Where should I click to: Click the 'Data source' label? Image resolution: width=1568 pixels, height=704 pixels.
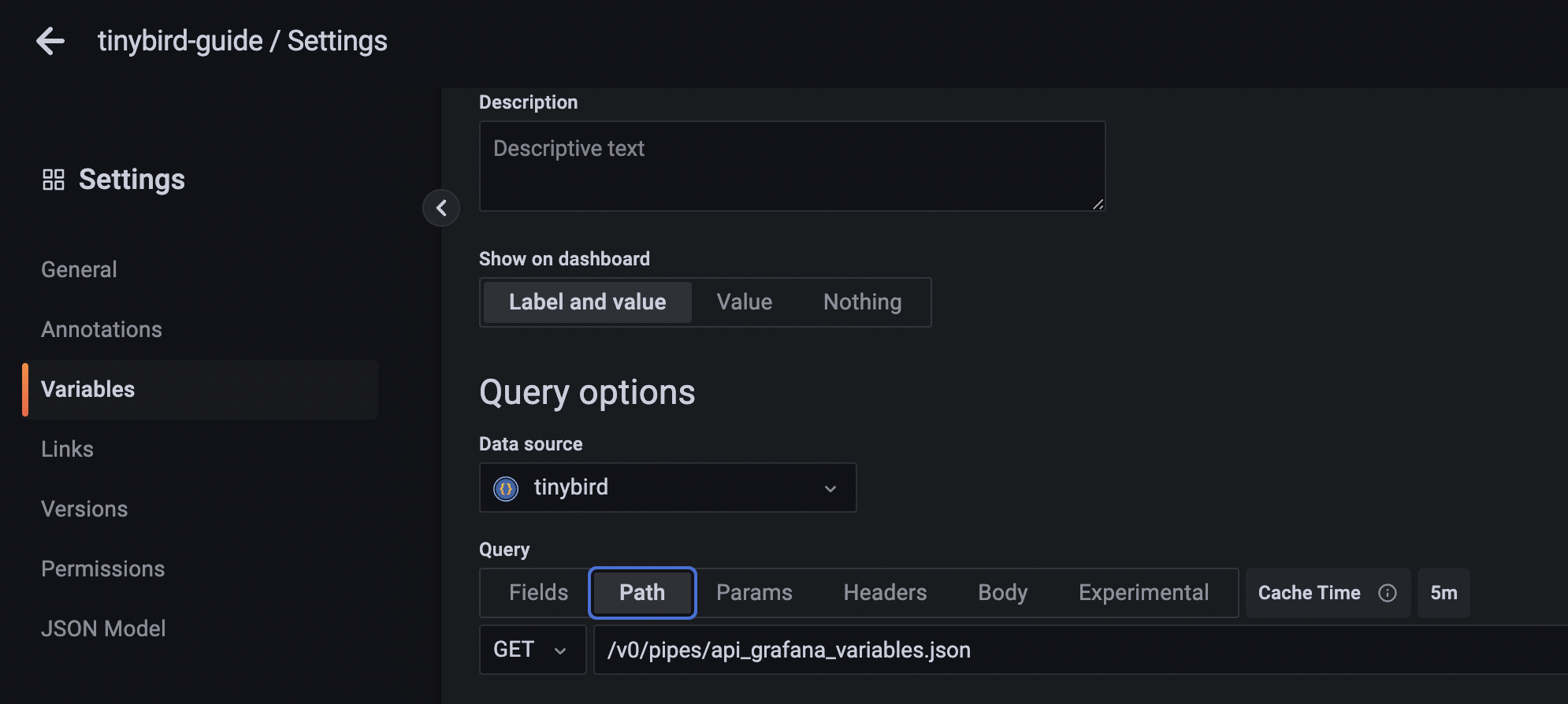(530, 444)
